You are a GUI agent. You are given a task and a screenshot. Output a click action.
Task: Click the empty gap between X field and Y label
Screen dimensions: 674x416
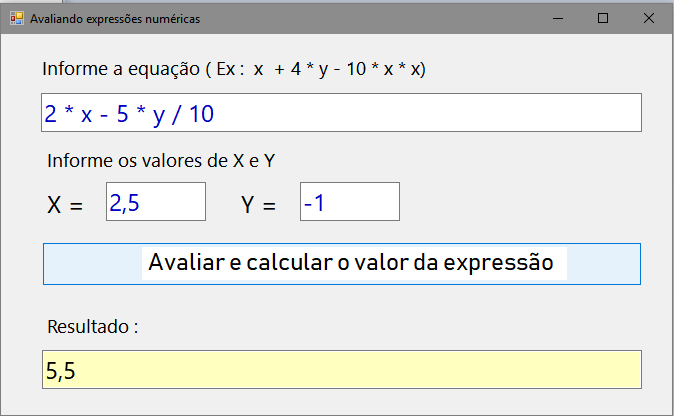[x=223, y=202]
